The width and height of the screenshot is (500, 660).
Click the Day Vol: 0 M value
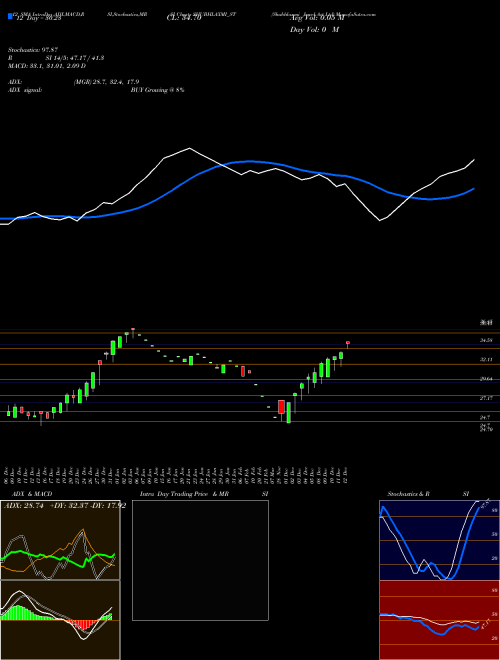pos(314,30)
